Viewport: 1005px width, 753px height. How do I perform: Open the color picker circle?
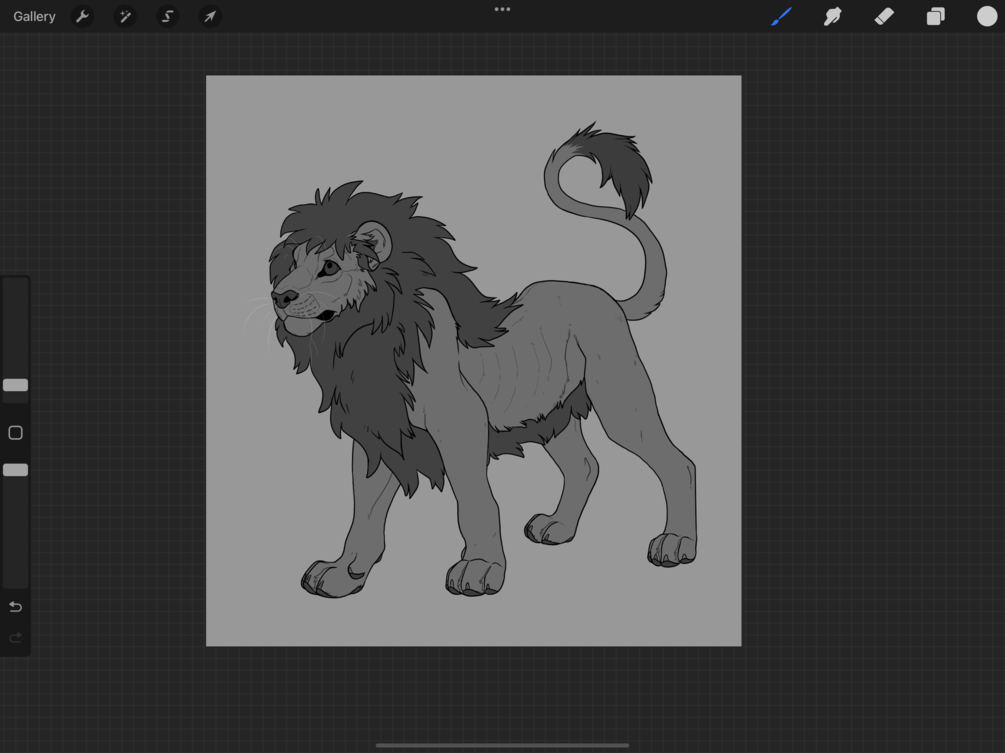(x=985, y=16)
